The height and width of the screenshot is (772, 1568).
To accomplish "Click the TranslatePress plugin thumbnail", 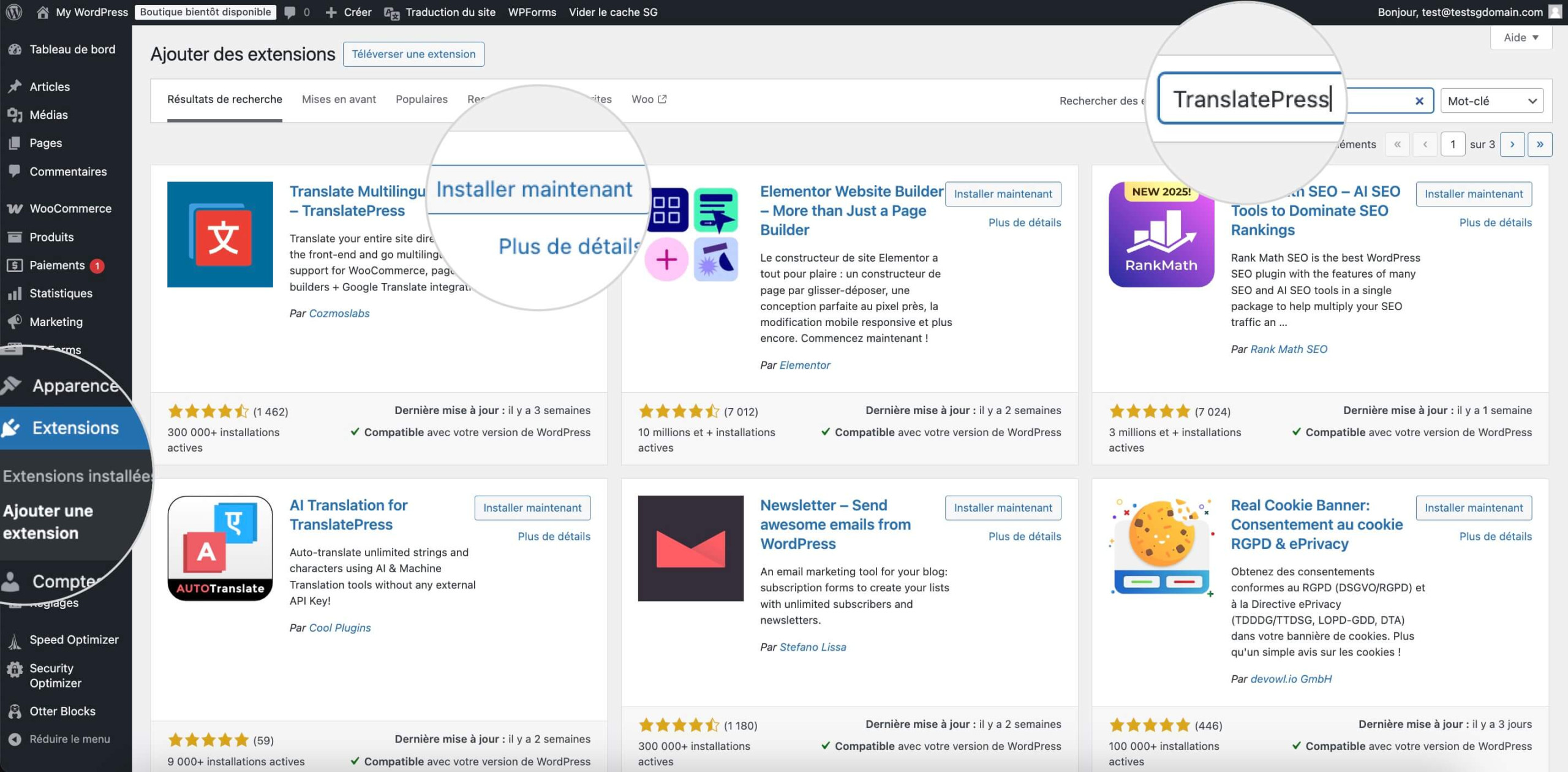I will (x=220, y=235).
